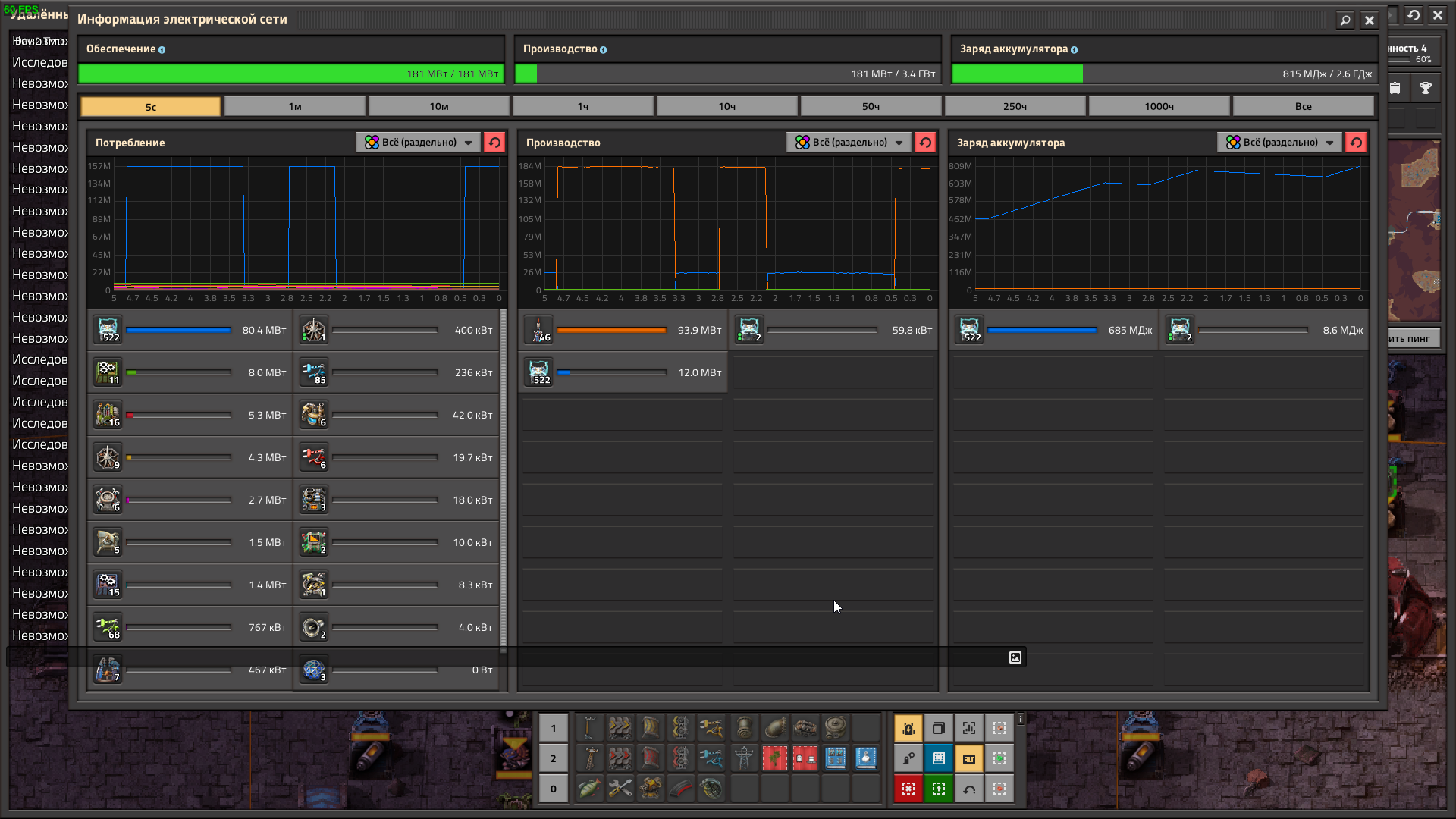The width and height of the screenshot is (1456, 819).
Task: Click the red deconstruction planner shortcut
Action: [908, 789]
